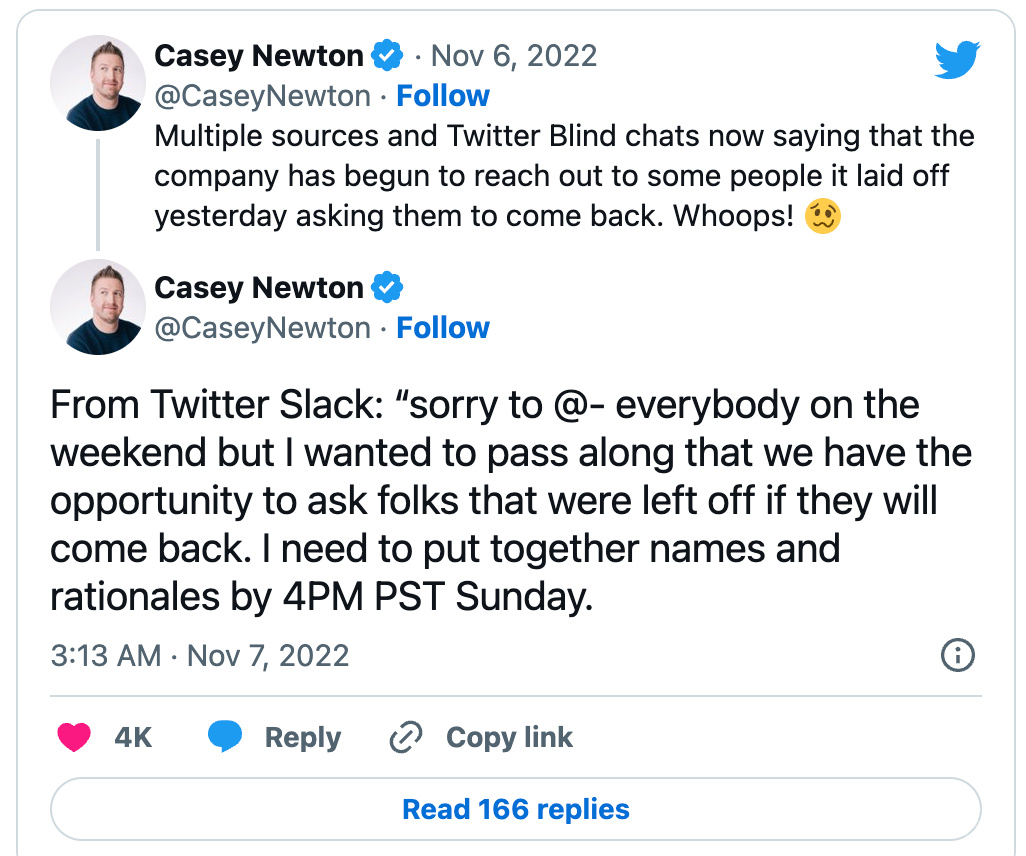
Task: Click the 4K likes count
Action: [133, 738]
